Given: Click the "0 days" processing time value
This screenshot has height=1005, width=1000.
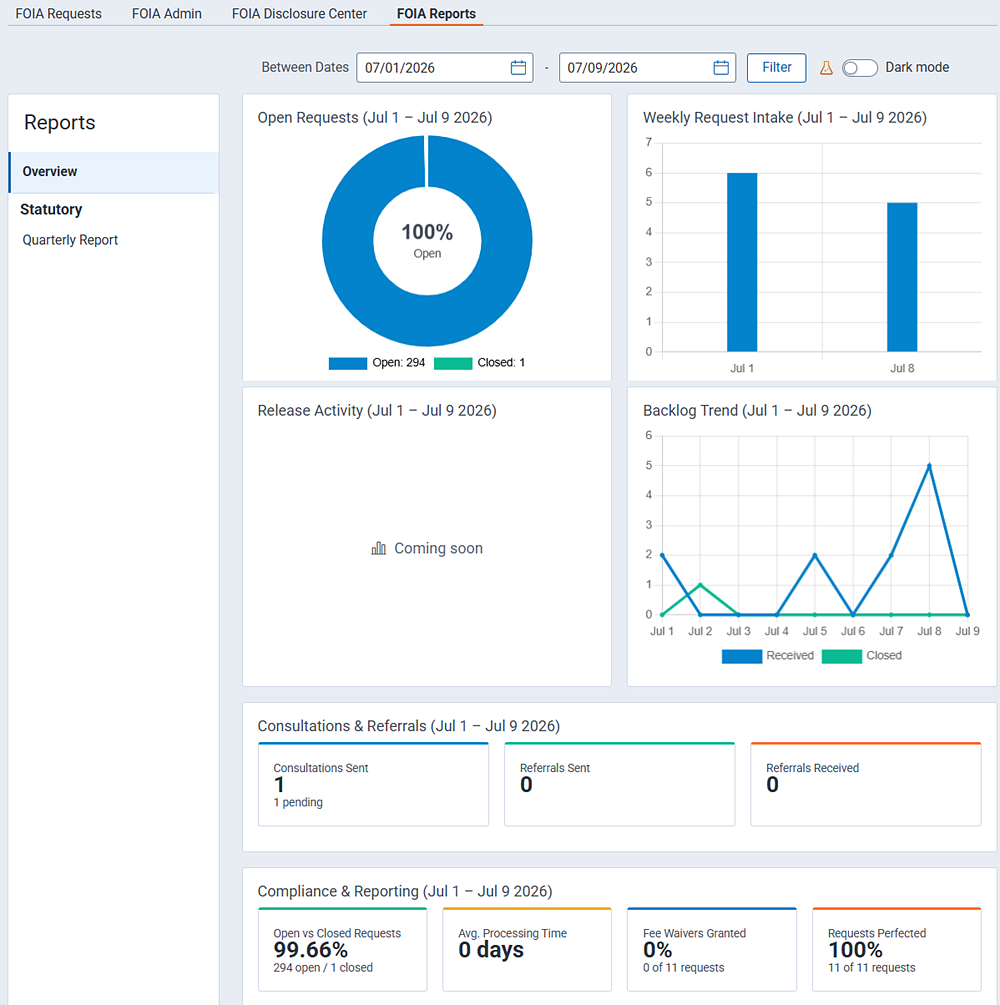Looking at the screenshot, I should click(x=491, y=950).
